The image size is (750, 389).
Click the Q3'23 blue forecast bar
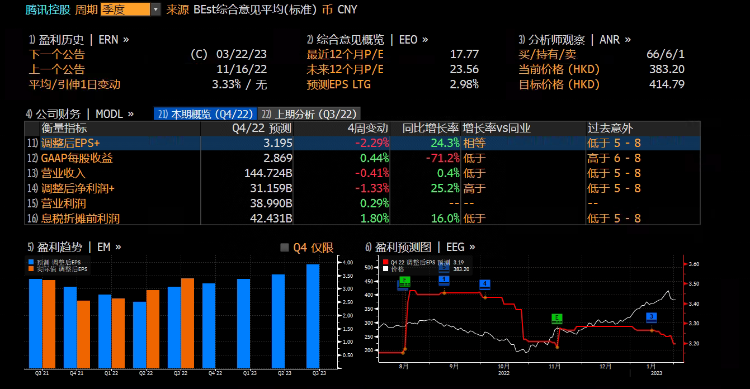313,316
